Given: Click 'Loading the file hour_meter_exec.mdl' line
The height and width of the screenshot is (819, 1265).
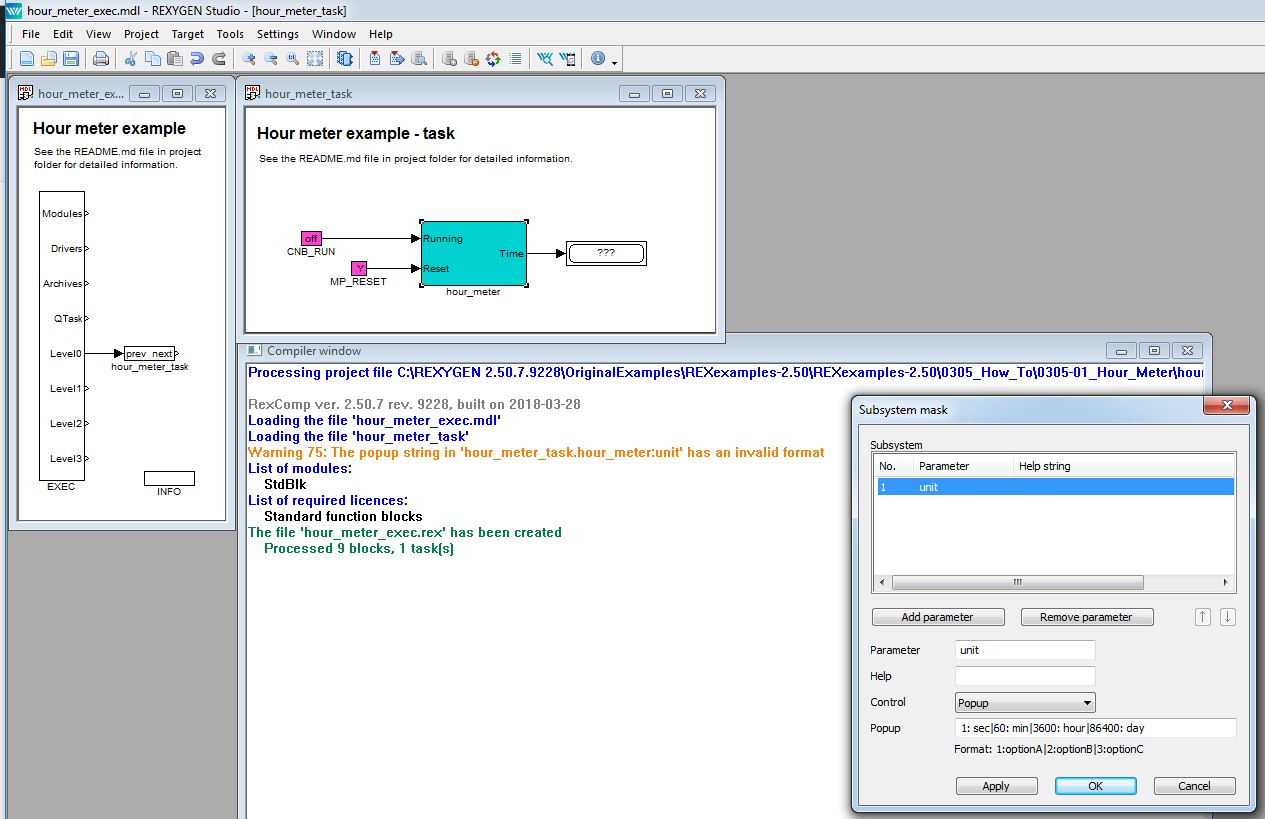Looking at the screenshot, I should [374, 420].
